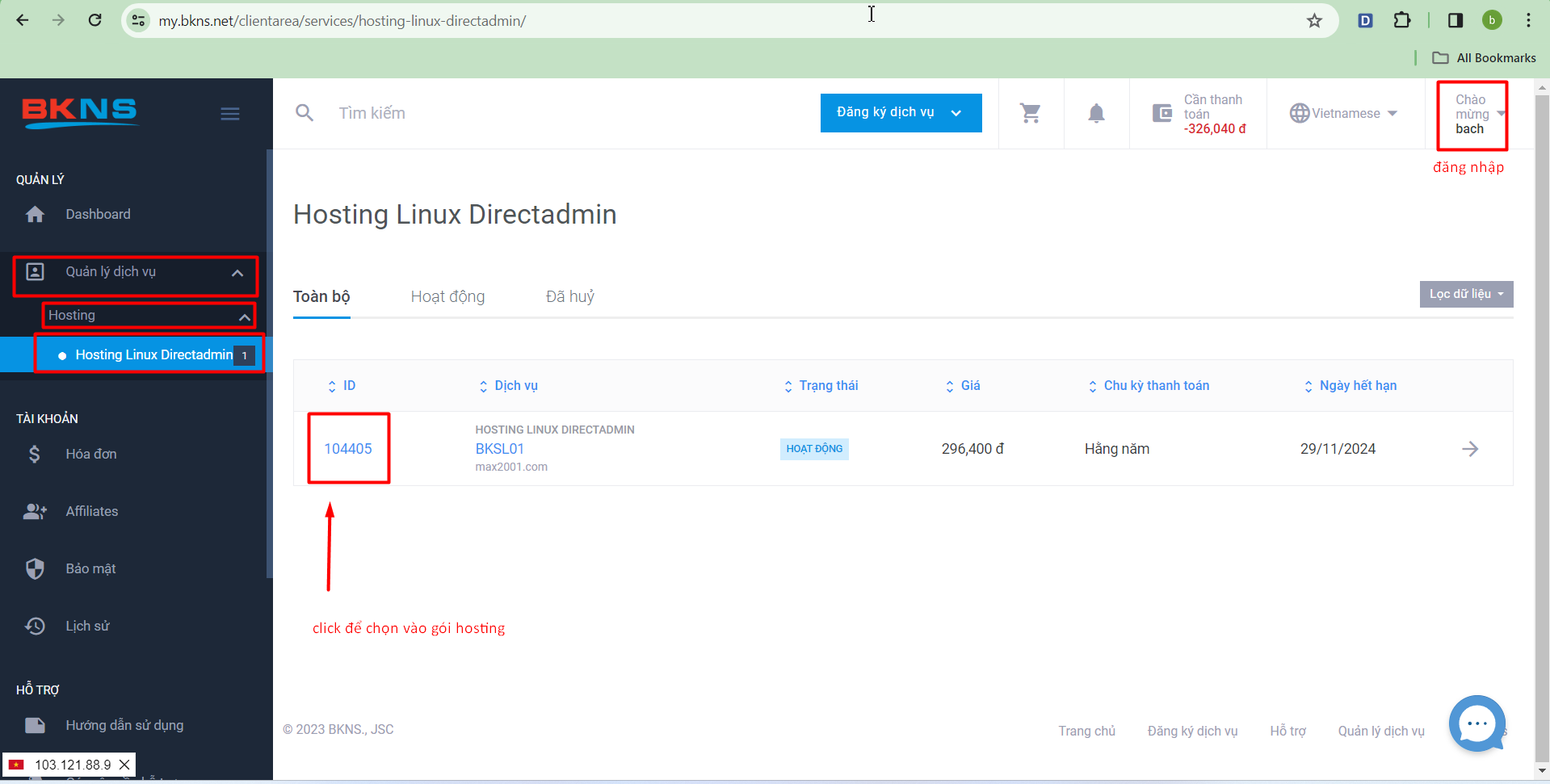Image resolution: width=1550 pixels, height=784 pixels.
Task: Reload the page with the refresh icon
Action: [95, 20]
